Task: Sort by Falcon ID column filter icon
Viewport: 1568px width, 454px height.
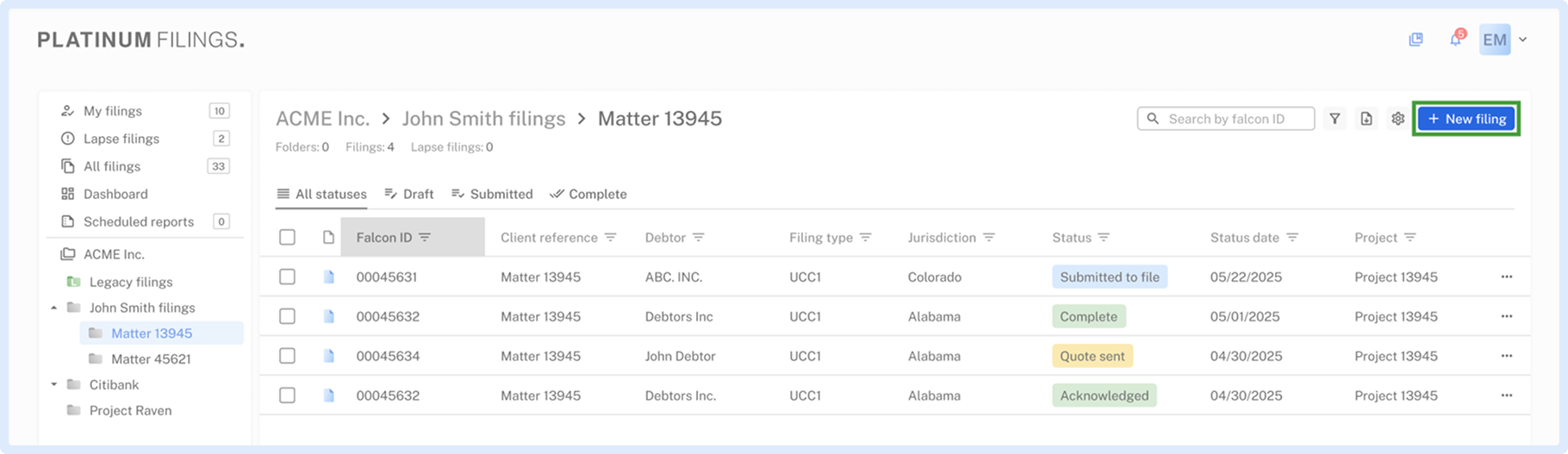Action: pyautogui.click(x=425, y=238)
